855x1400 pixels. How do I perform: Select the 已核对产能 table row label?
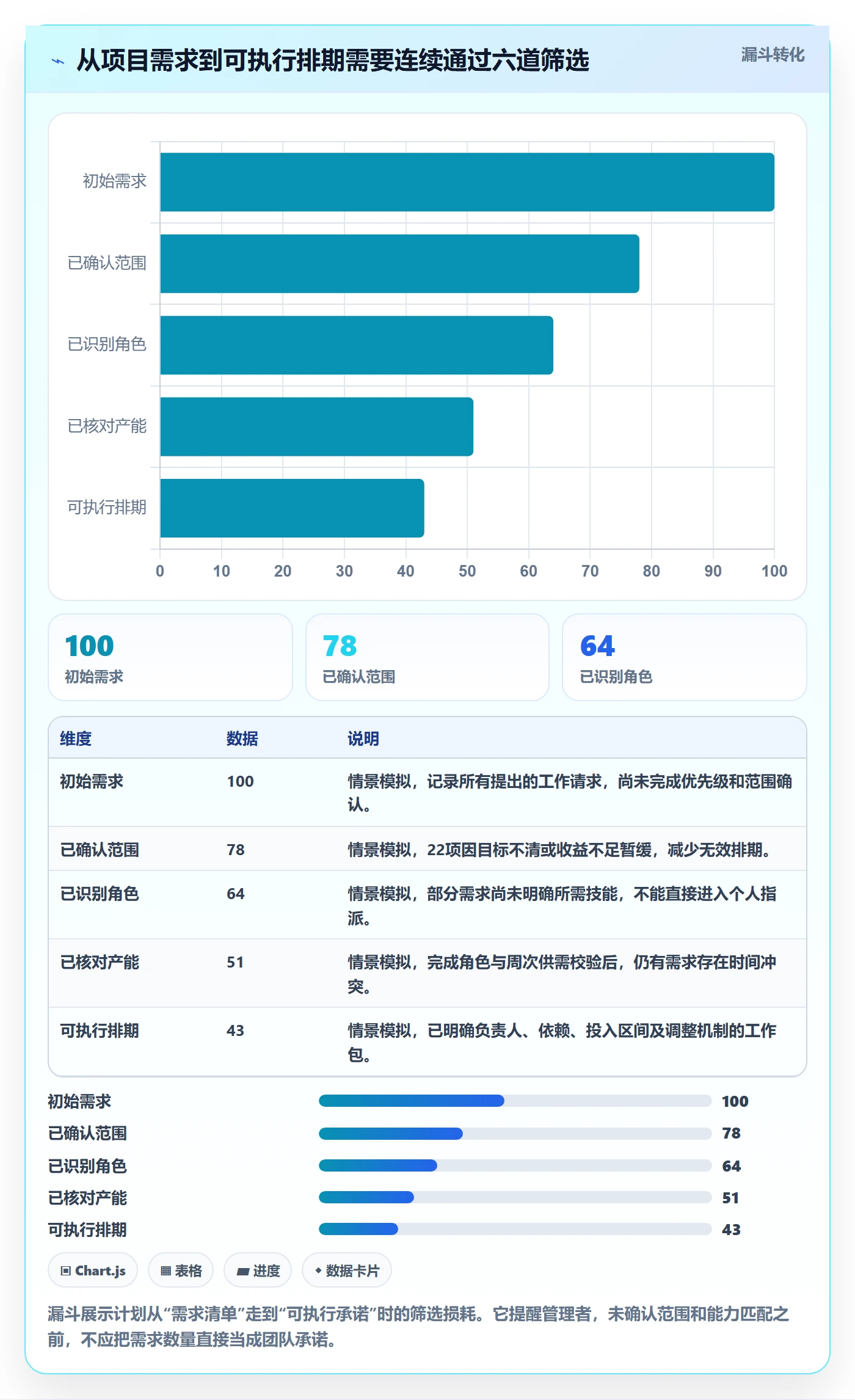(100, 962)
